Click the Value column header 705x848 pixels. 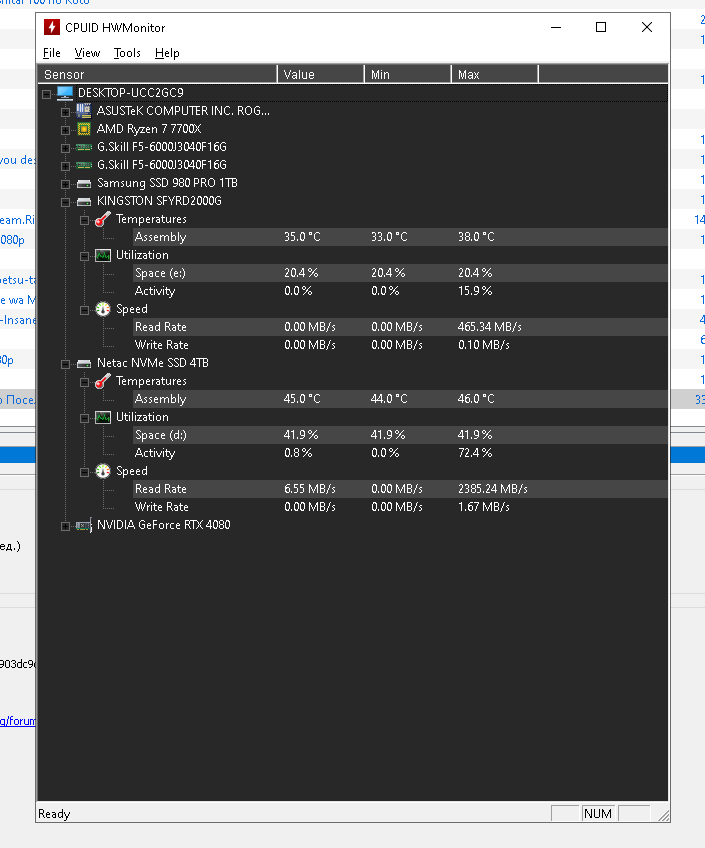(x=321, y=74)
